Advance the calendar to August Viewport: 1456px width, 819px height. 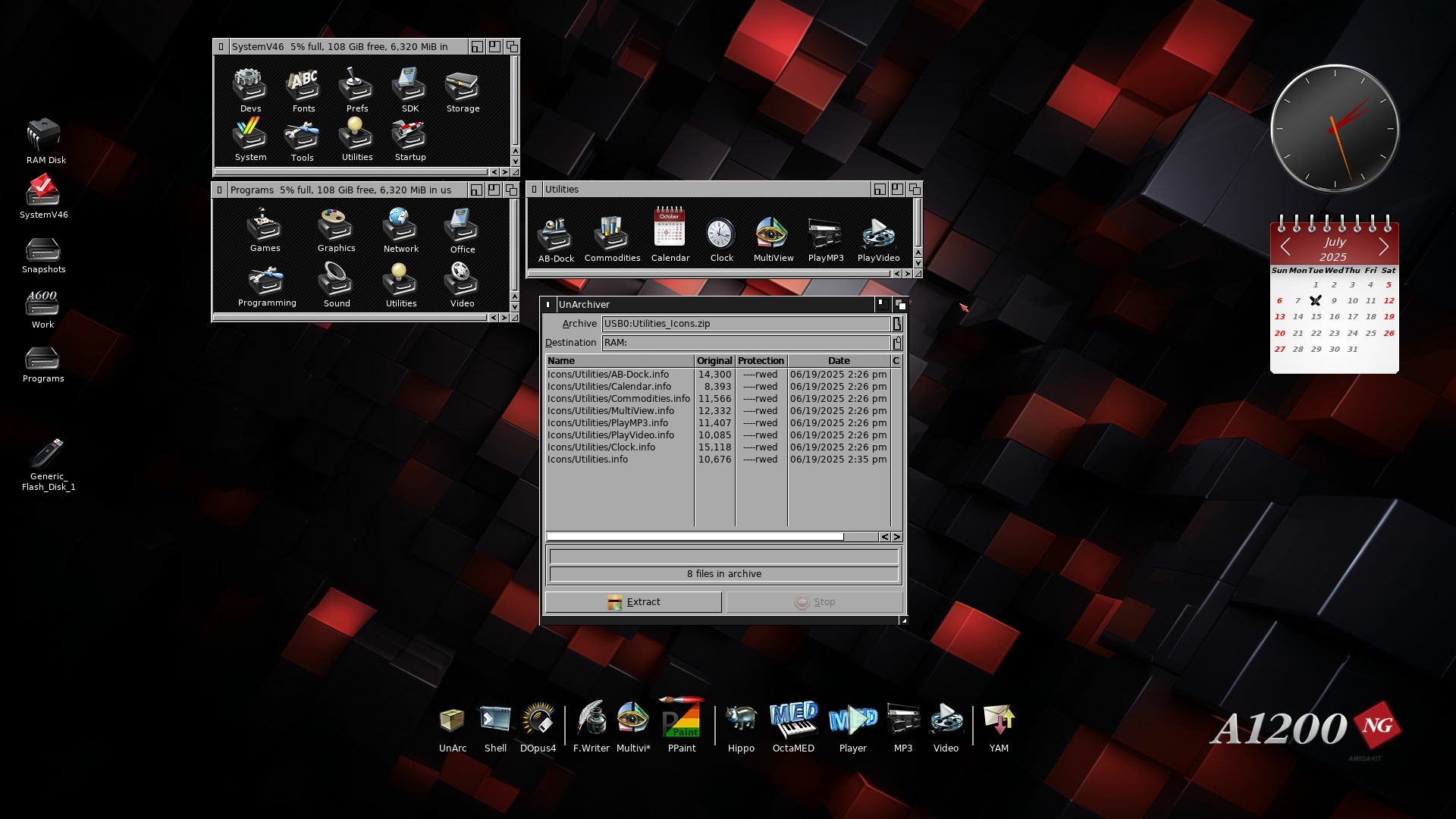point(1385,246)
